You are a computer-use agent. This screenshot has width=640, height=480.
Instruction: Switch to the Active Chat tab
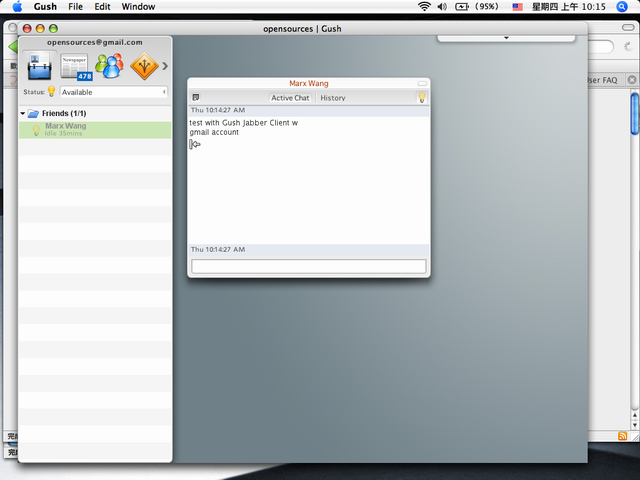tap(290, 98)
